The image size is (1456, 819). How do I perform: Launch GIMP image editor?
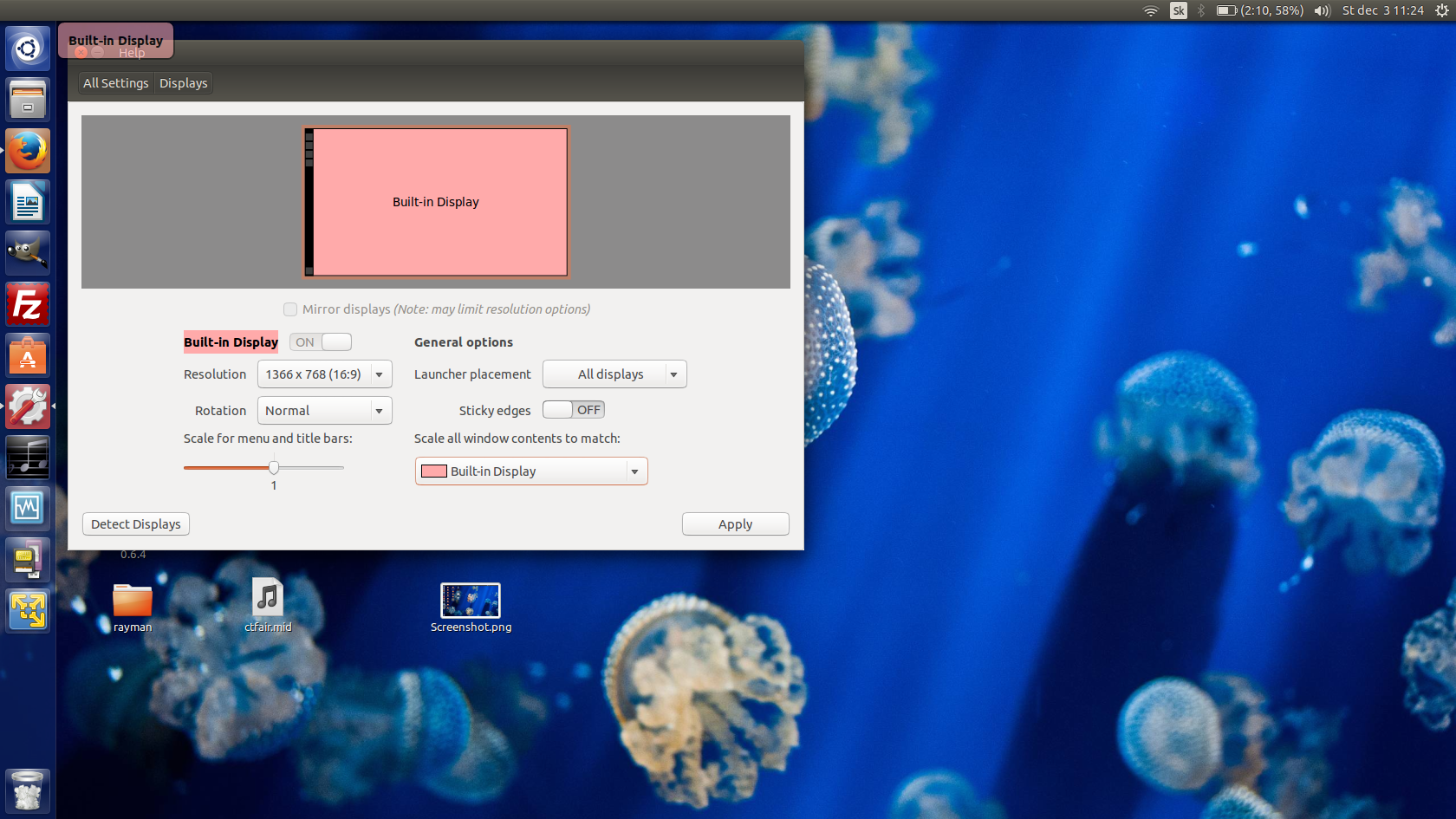pyautogui.click(x=28, y=253)
